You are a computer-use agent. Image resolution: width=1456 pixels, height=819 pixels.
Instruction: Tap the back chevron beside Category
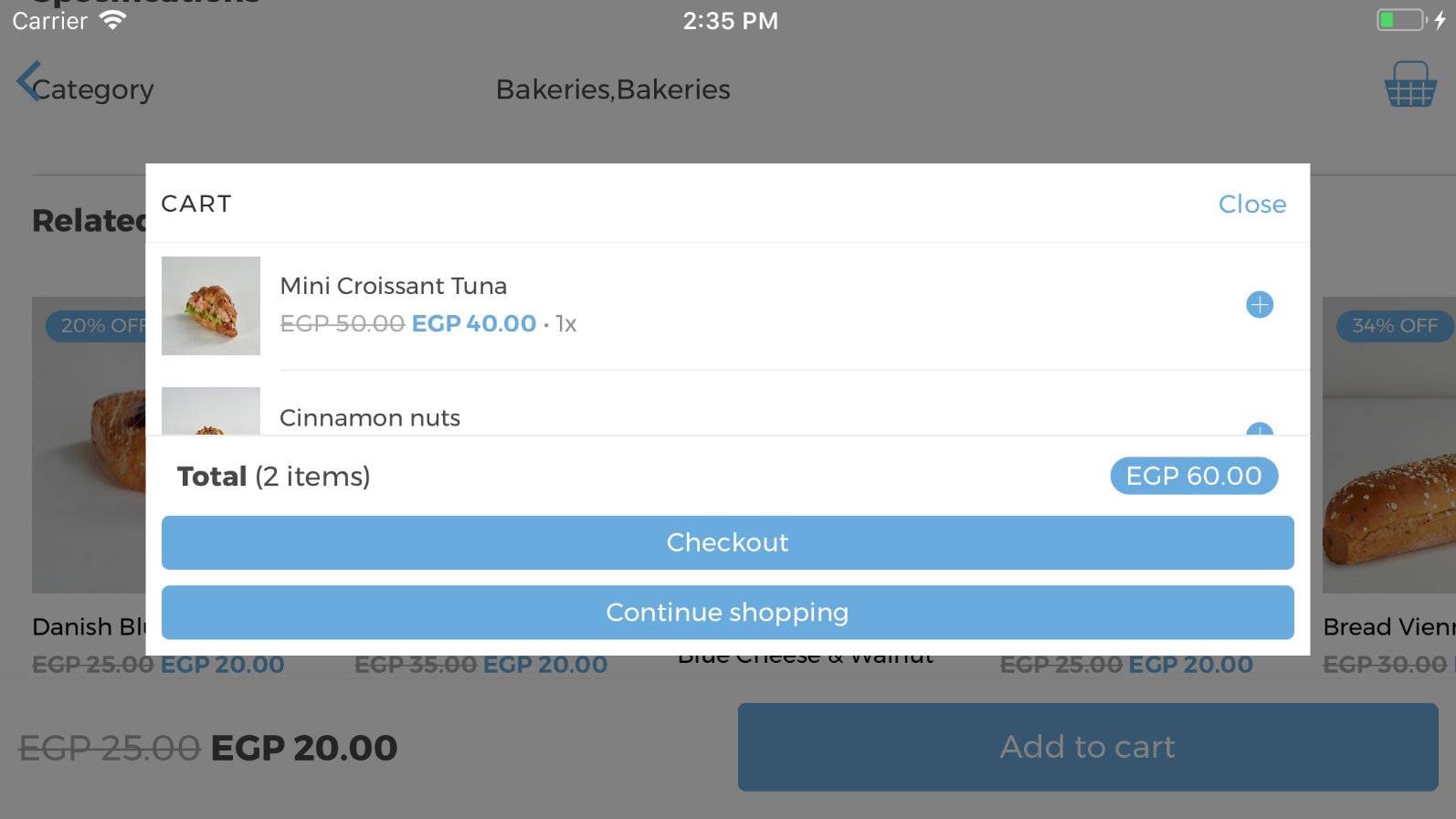click(x=27, y=80)
